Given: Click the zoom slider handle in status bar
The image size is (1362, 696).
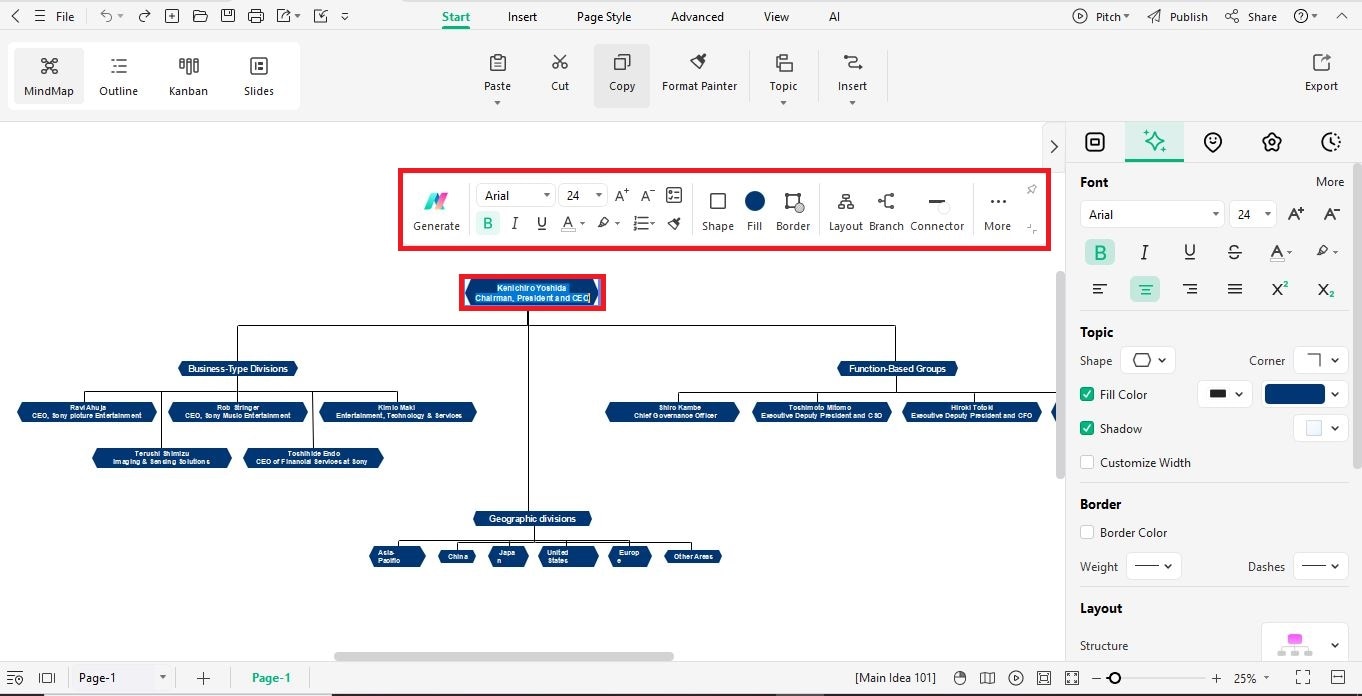Looking at the screenshot, I should (x=1114, y=678).
